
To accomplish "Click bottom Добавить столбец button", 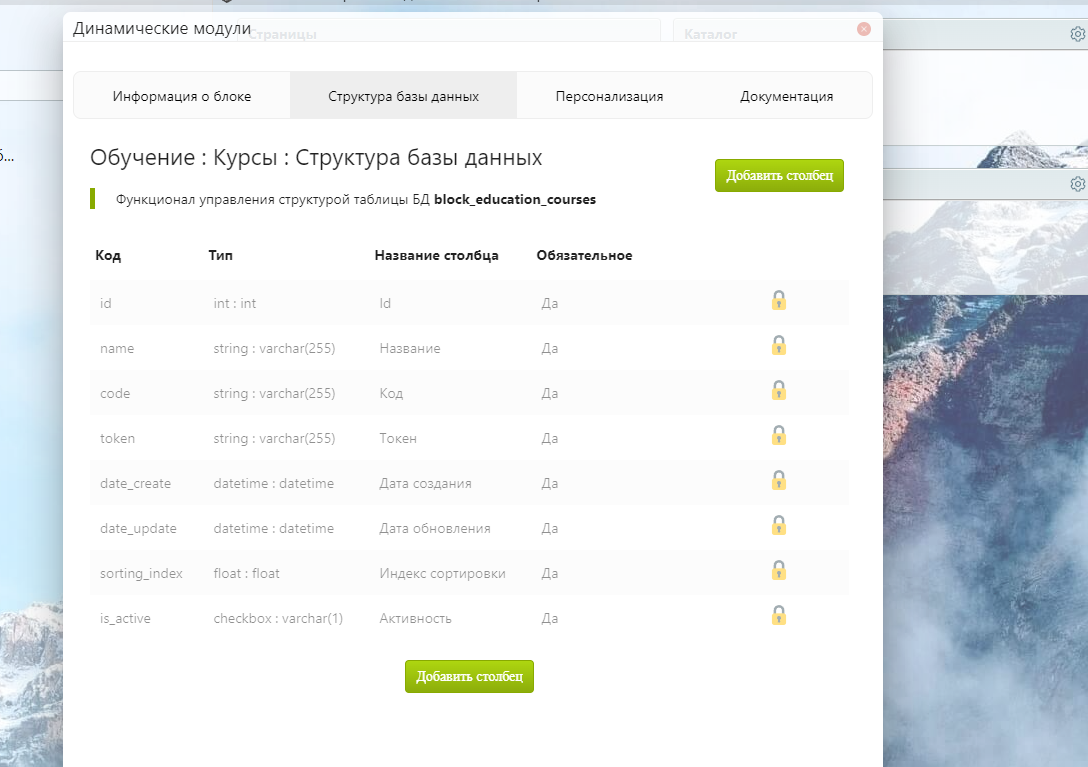I will coord(469,676).
